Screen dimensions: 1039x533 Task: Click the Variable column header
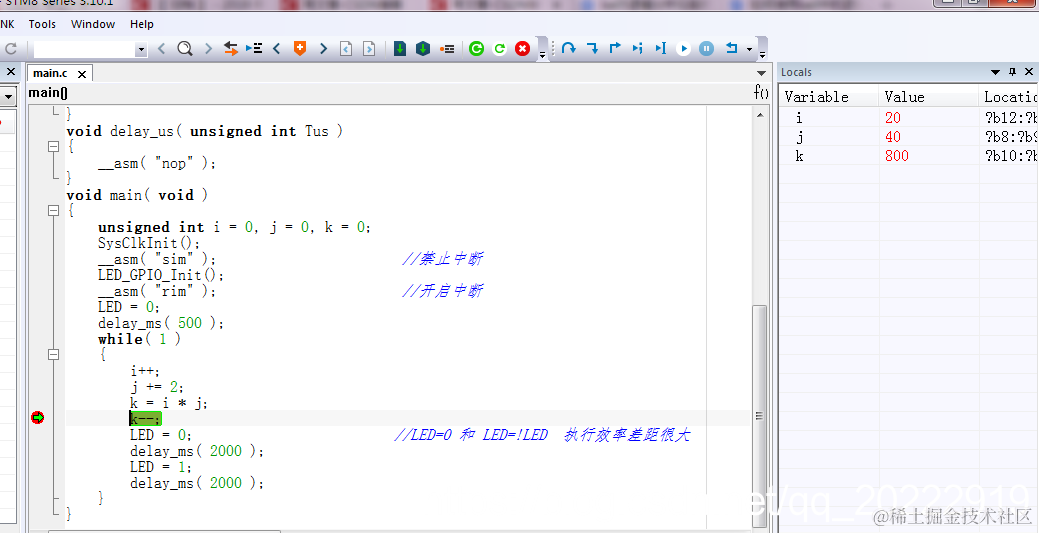(x=829, y=97)
